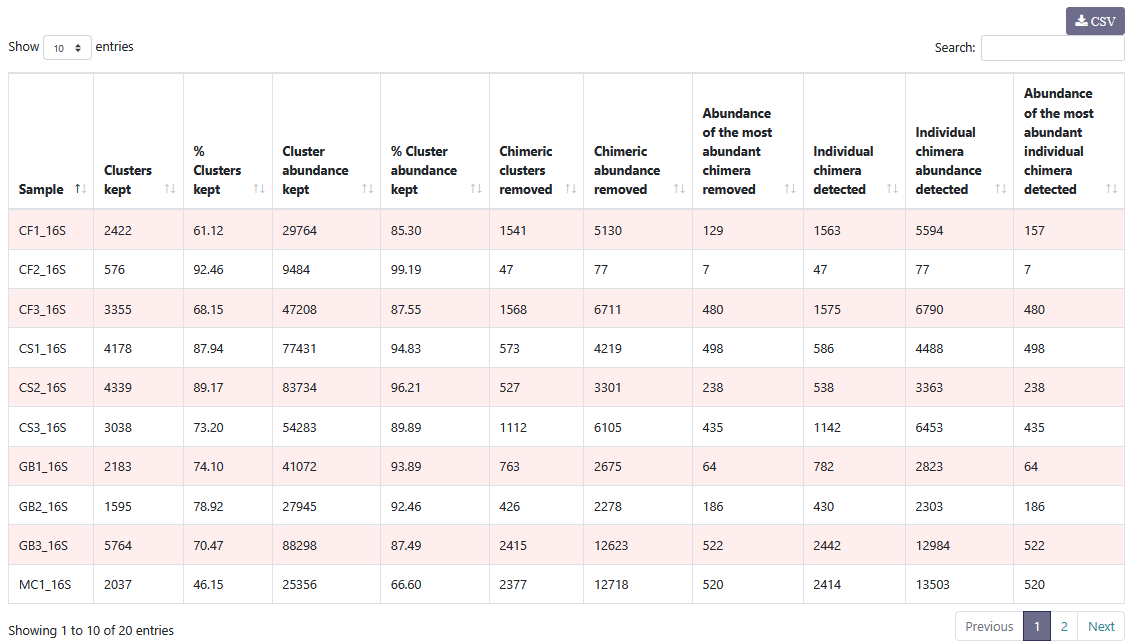Sort table by Cluster abundance kept icon
This screenshot has width=1131, height=644.
click(x=367, y=189)
